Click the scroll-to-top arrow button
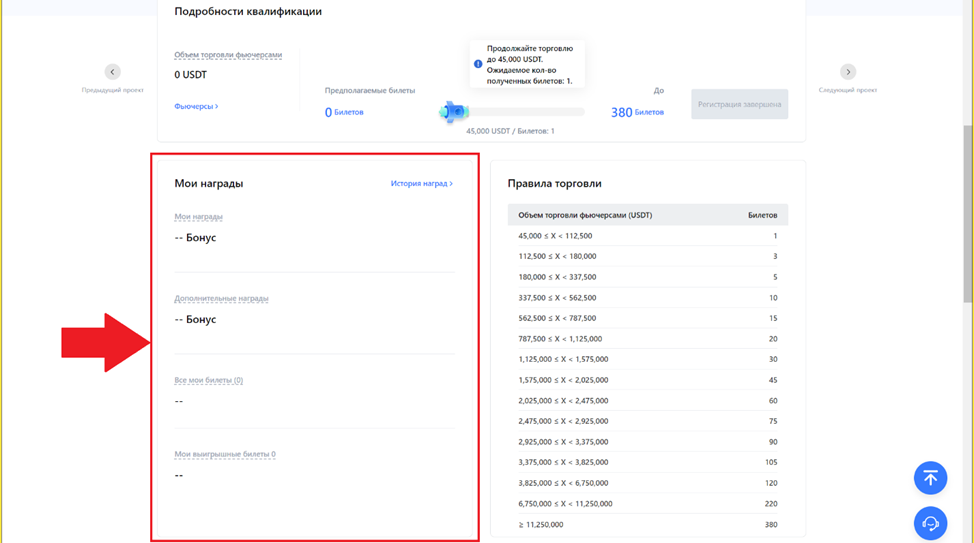The width and height of the screenshot is (974, 543). [x=930, y=478]
